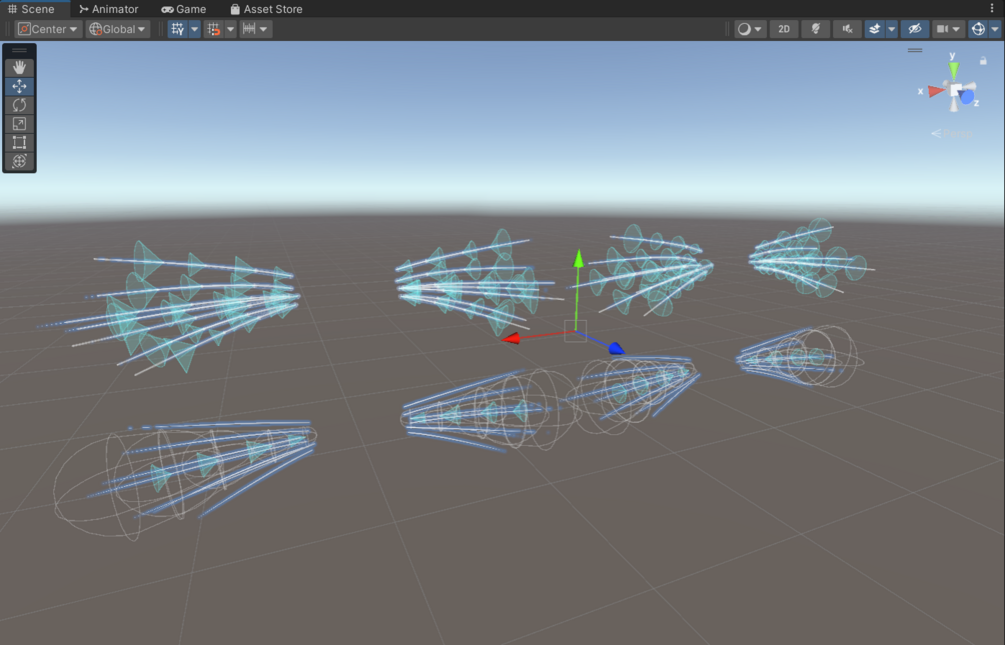Click the center cube of orientation gizmo
1005x645 pixels.
[x=955, y=90]
